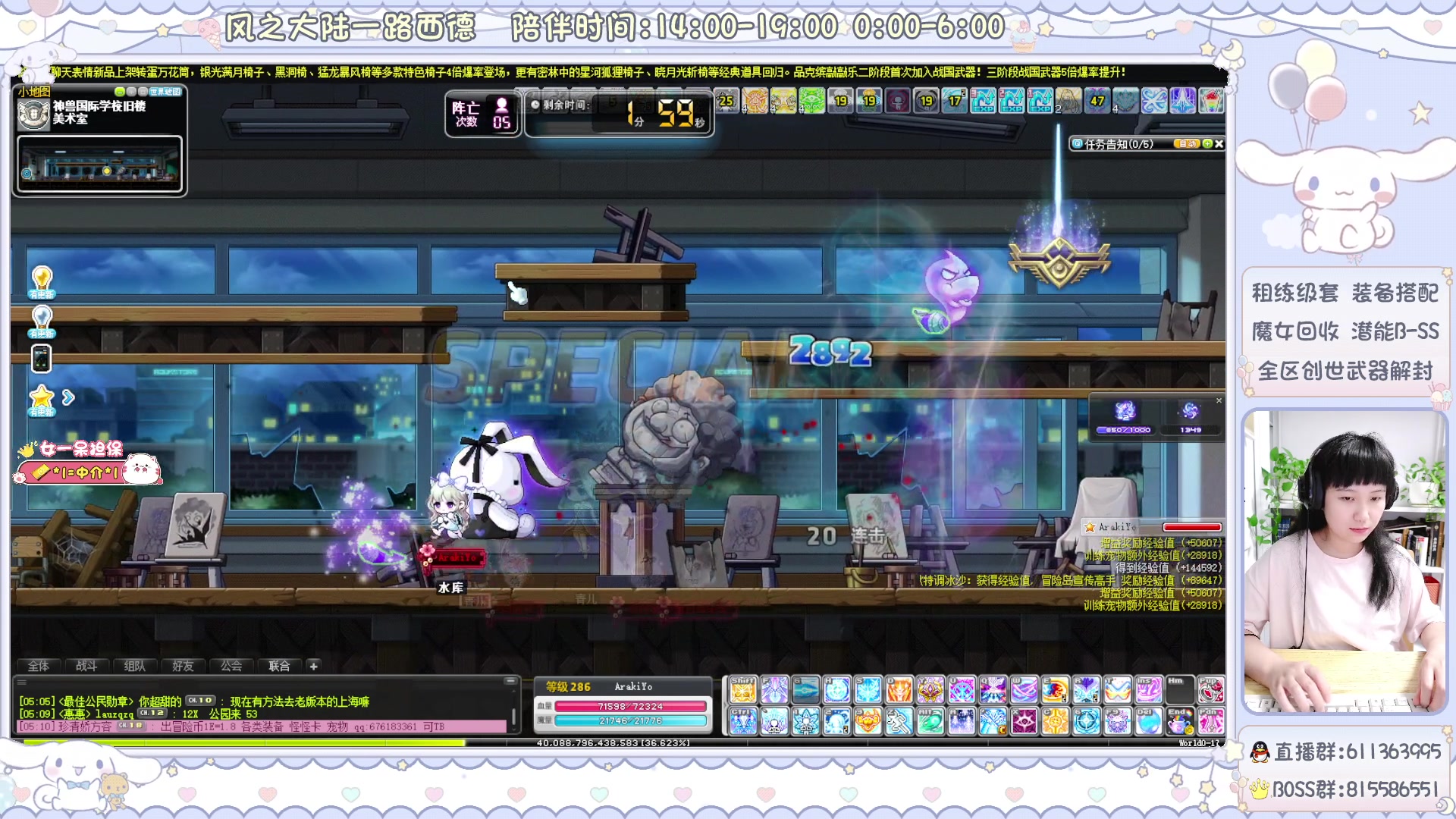
Task: Toggle the 自动 auto button in quest notifier
Action: pos(1187,144)
